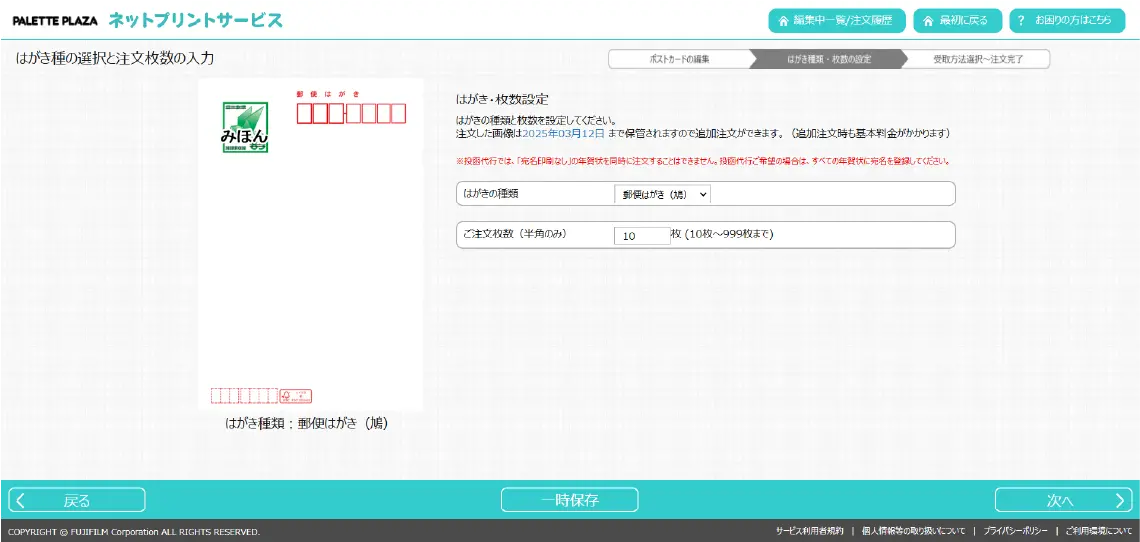The width and height of the screenshot is (1140, 542).
Task: Click the red postal code boxes on the postcard
Action: [x=351, y=113]
